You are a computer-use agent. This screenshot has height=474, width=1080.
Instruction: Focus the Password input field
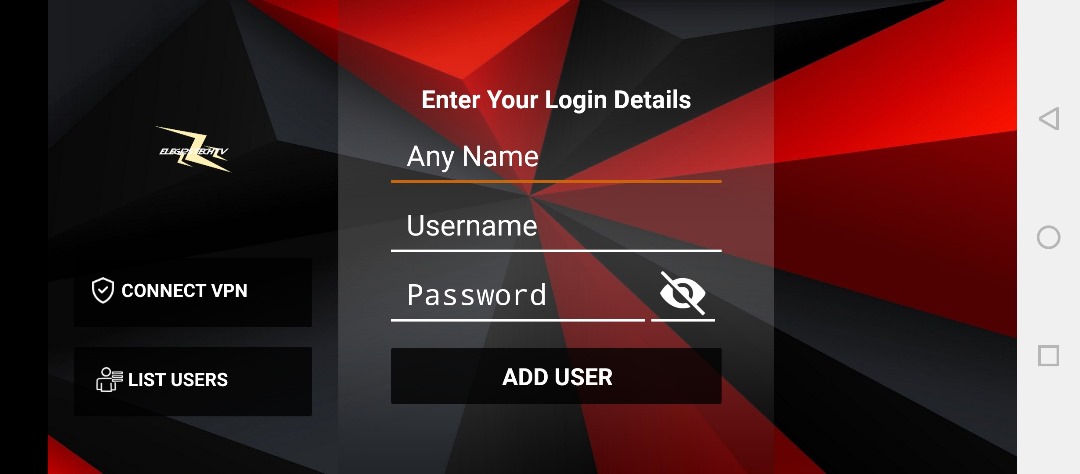[x=518, y=295]
